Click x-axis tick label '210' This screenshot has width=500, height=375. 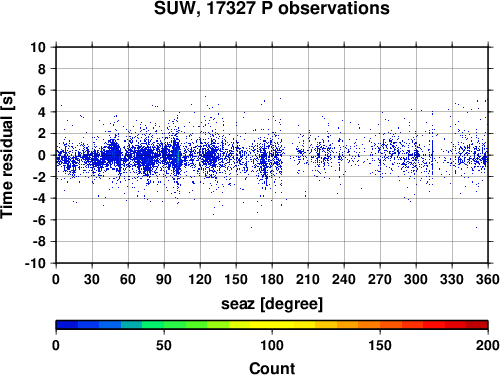click(308, 279)
